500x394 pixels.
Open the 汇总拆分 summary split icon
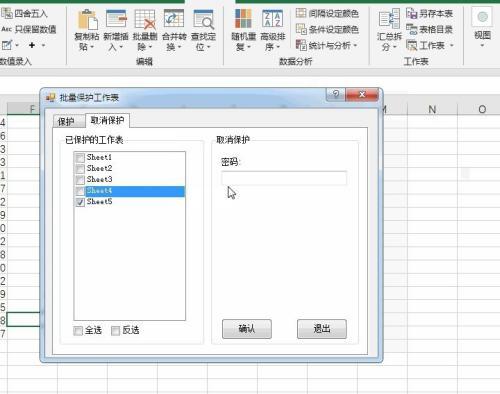tap(389, 19)
